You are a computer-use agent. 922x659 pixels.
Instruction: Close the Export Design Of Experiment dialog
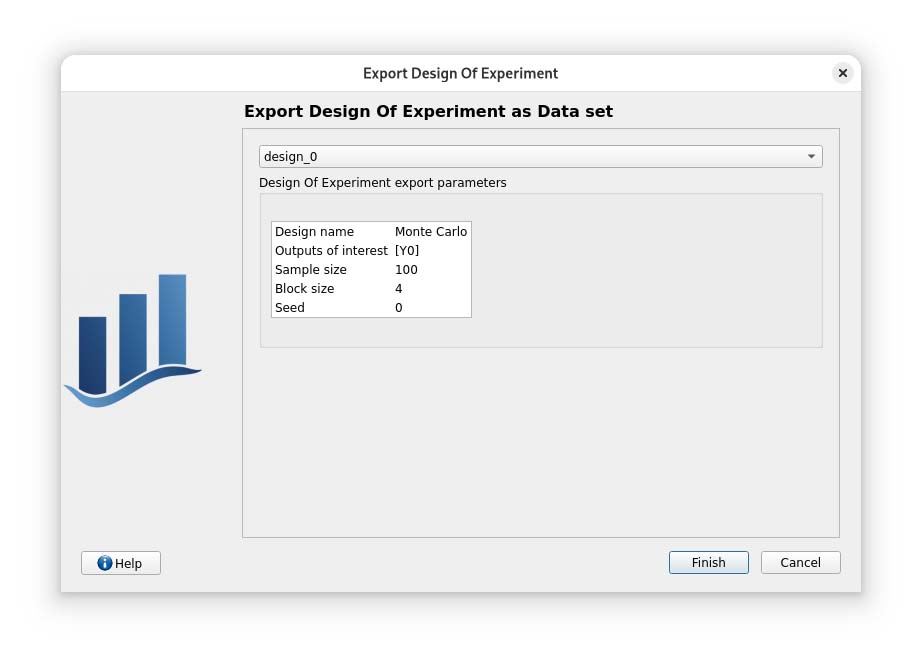click(842, 73)
